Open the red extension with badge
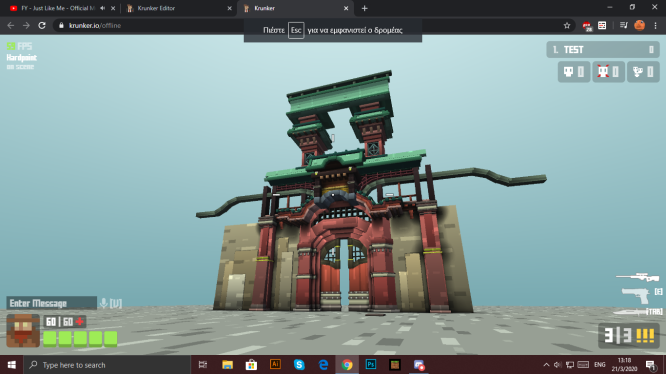 tap(587, 26)
